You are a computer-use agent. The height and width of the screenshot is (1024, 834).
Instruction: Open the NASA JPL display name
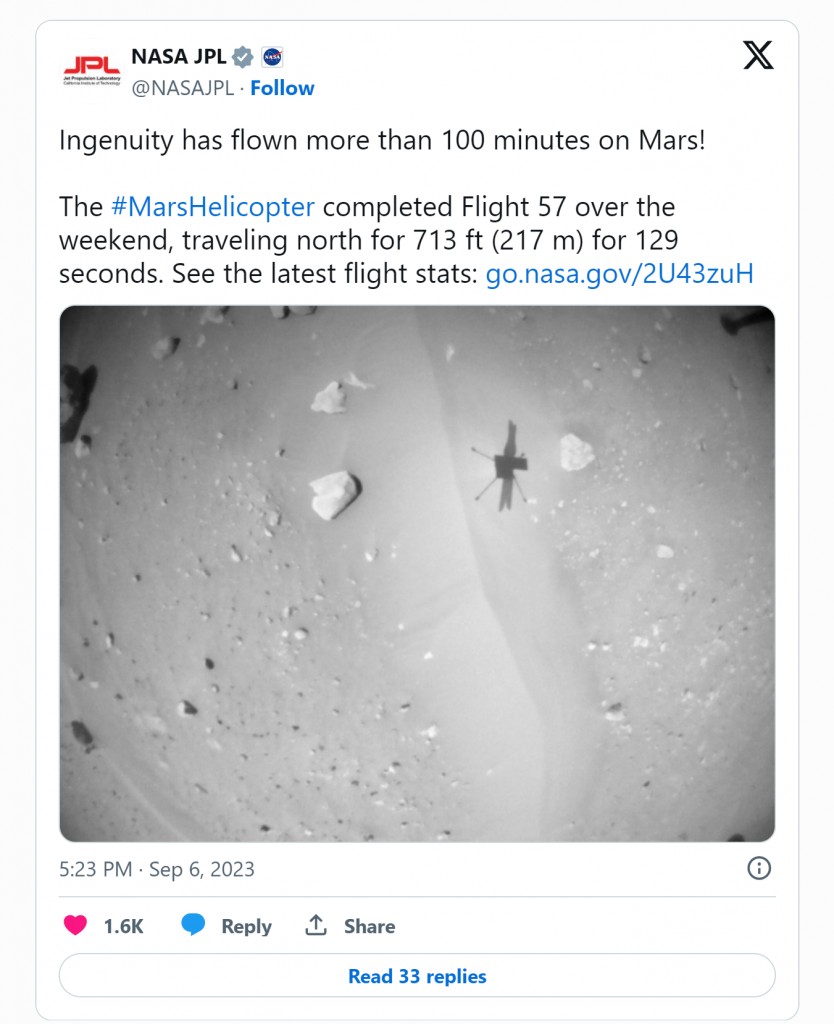pyautogui.click(x=179, y=56)
